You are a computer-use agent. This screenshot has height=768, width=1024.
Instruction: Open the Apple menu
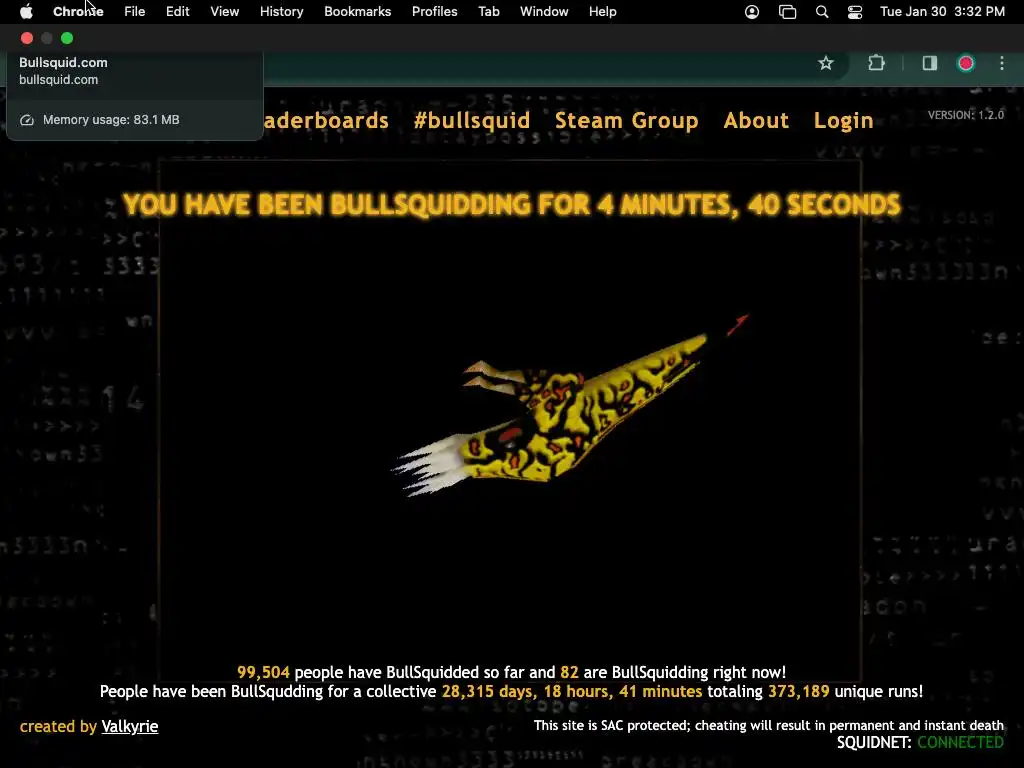tap(26, 12)
